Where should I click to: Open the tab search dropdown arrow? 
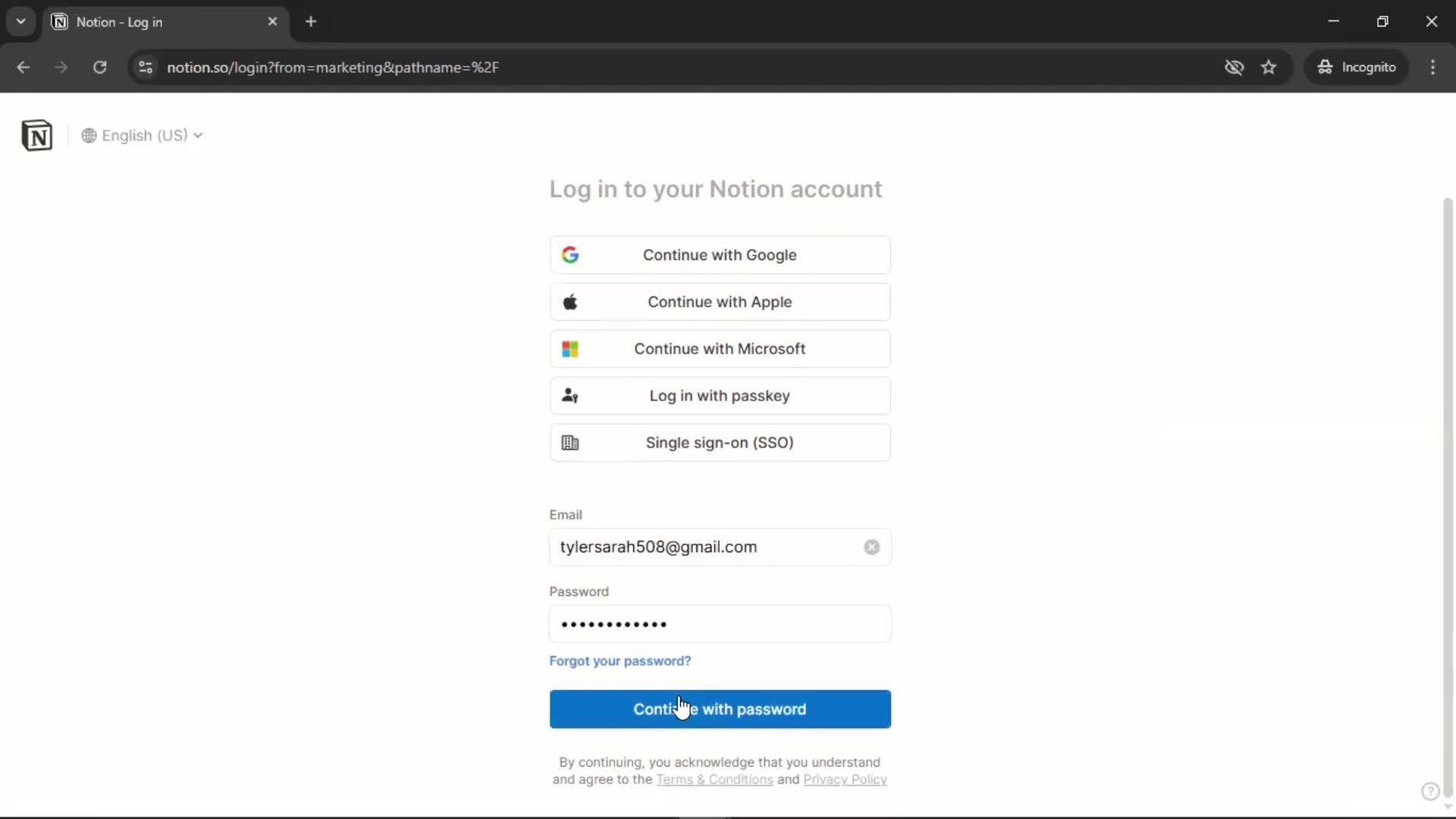(x=20, y=21)
